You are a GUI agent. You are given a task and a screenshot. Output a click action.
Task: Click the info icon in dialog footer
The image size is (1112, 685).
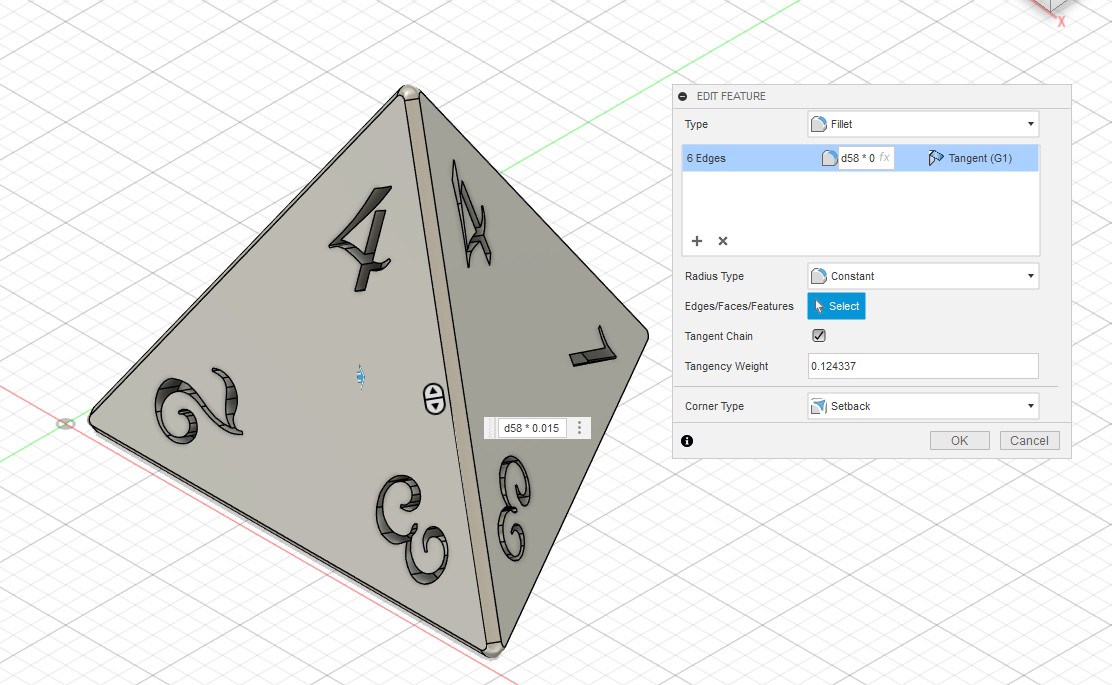(x=687, y=441)
